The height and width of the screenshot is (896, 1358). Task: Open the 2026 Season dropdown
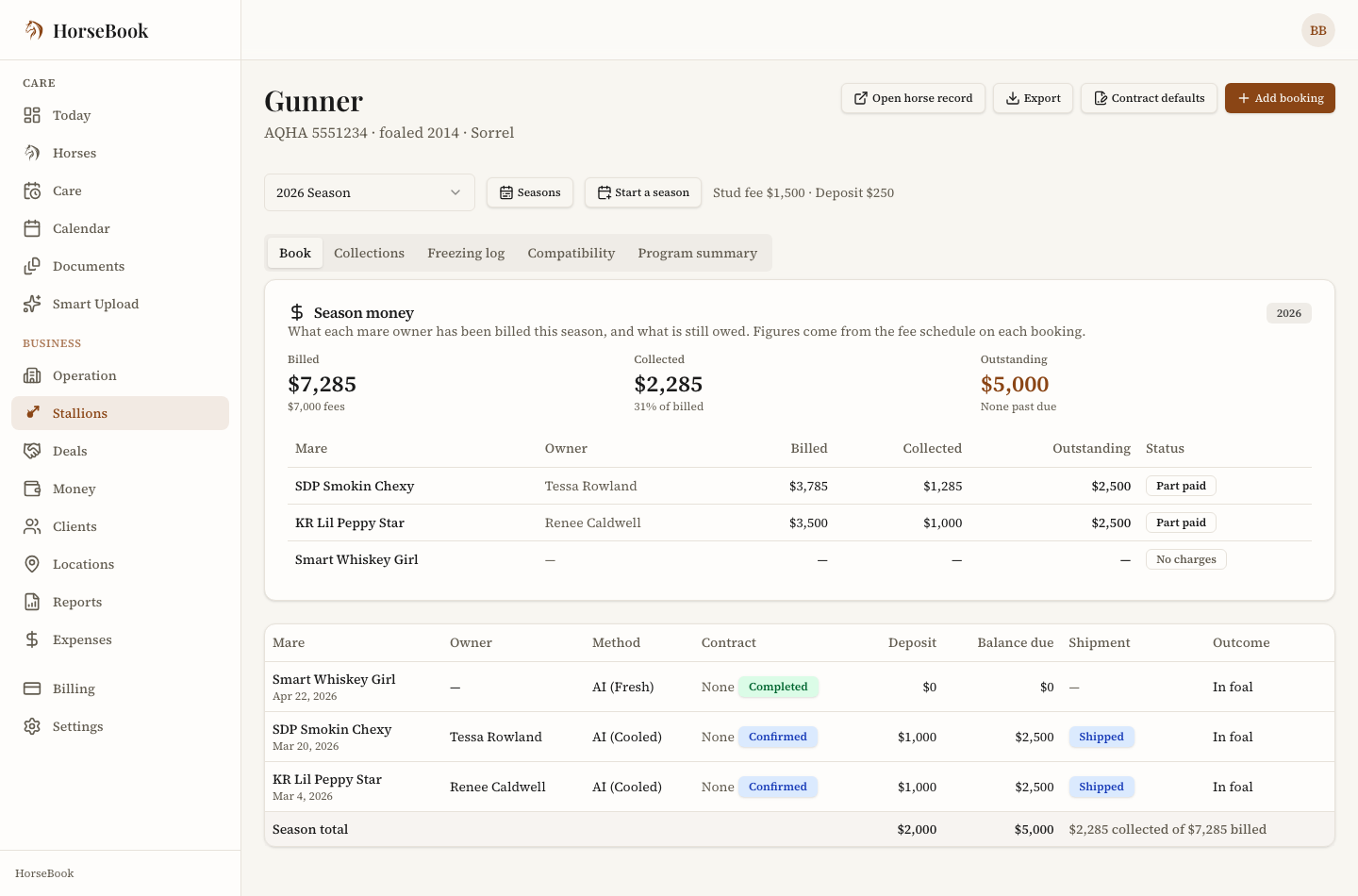tap(370, 192)
